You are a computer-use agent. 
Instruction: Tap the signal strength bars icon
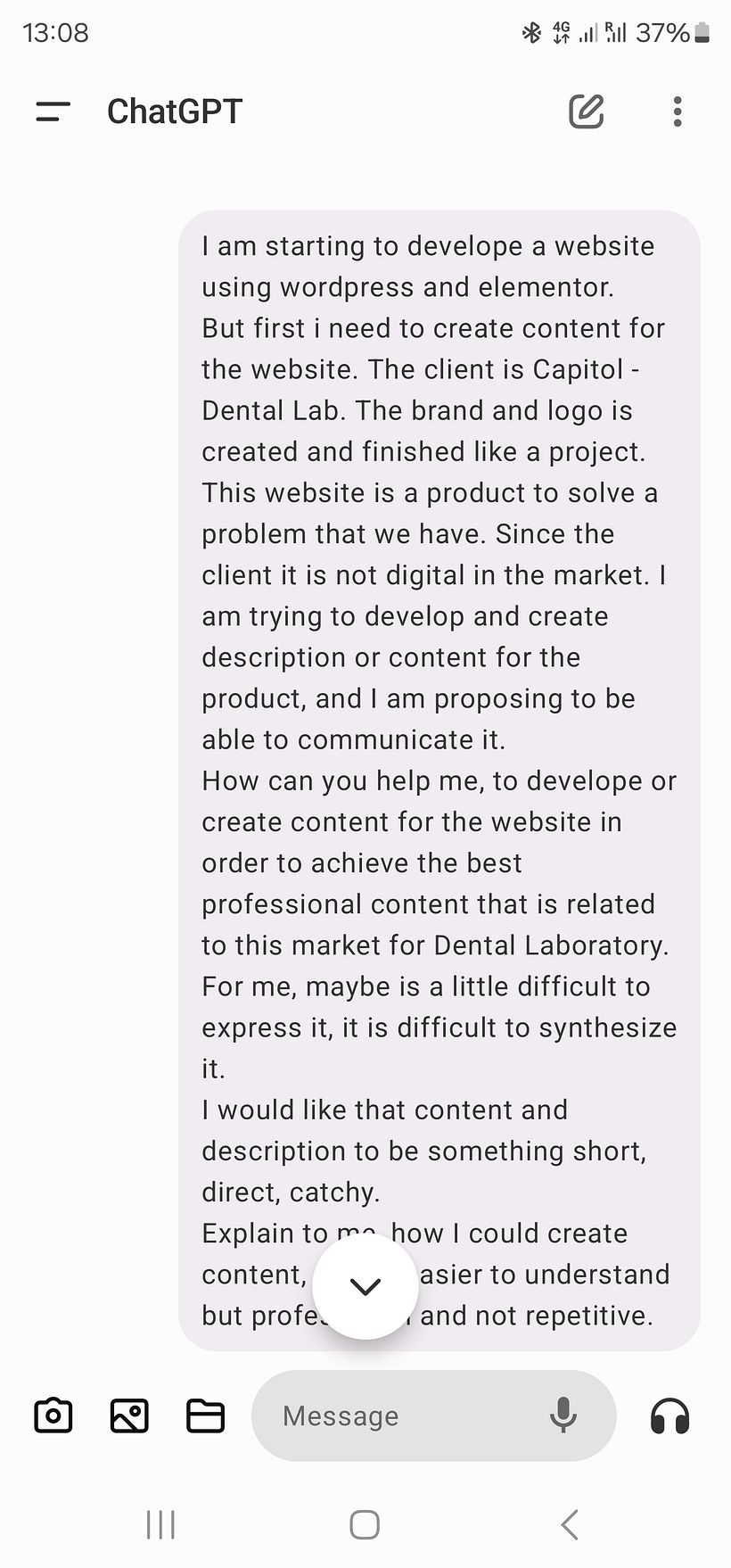click(588, 34)
